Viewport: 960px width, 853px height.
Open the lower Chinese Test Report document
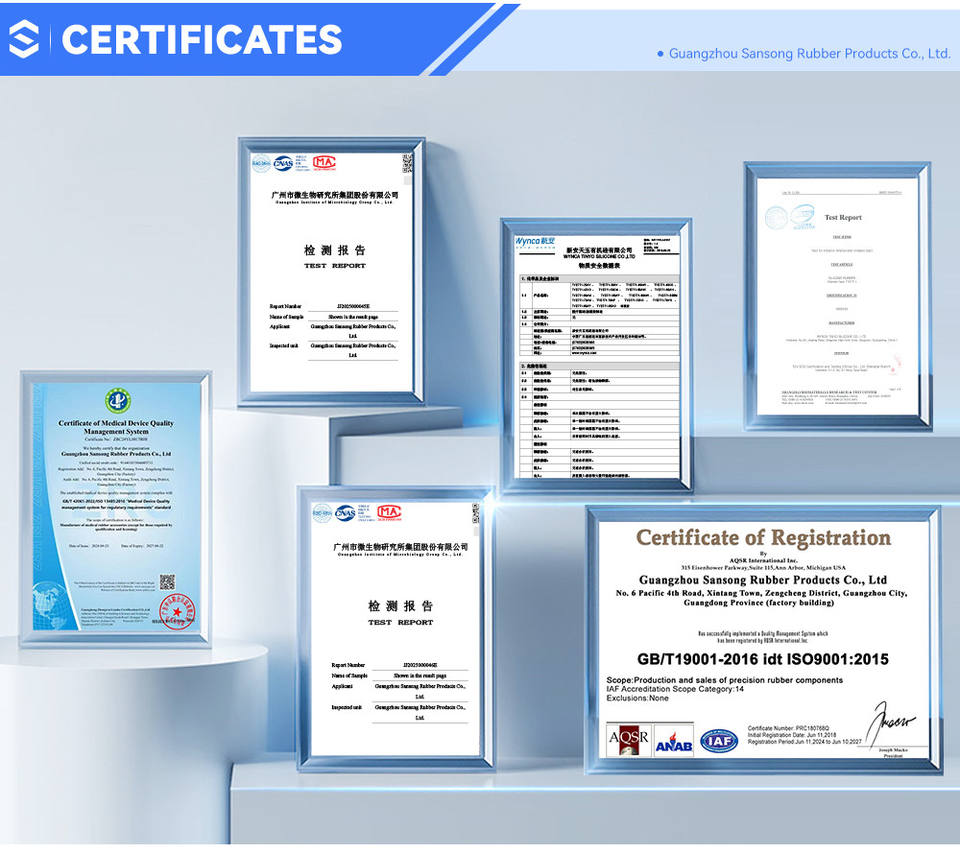click(396, 628)
